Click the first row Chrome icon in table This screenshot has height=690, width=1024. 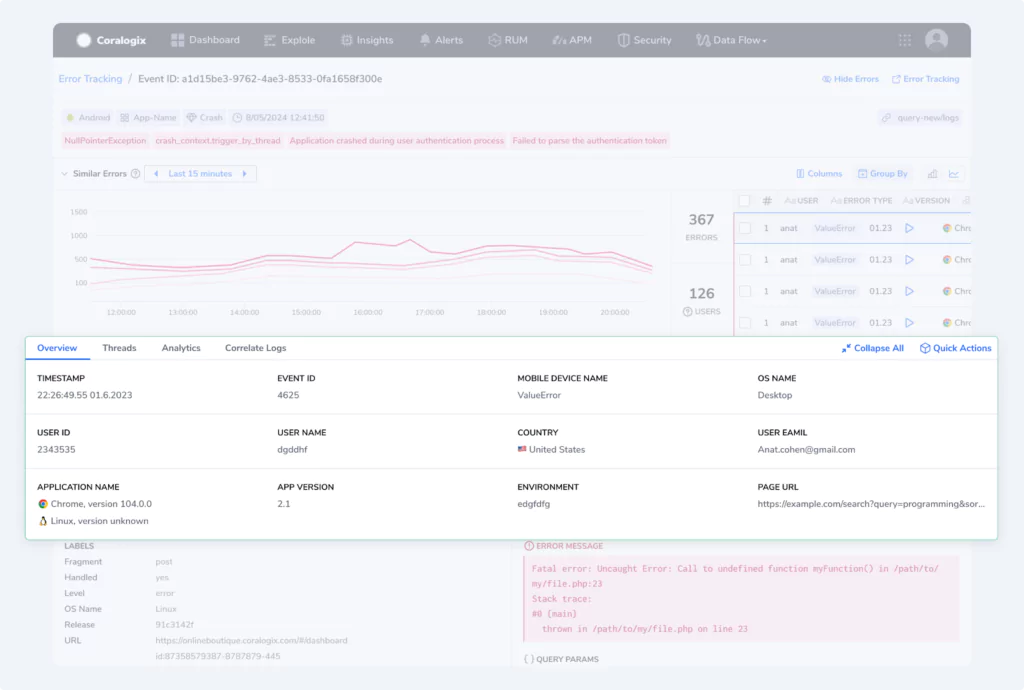click(947, 228)
